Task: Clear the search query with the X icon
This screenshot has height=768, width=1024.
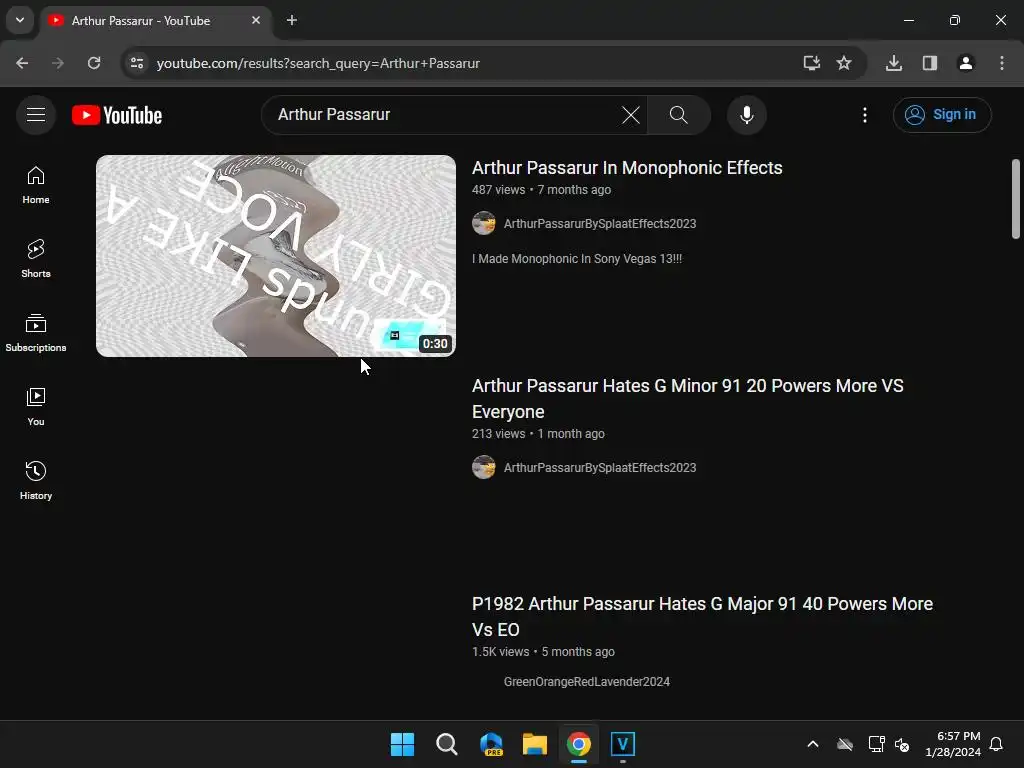Action: pos(631,115)
